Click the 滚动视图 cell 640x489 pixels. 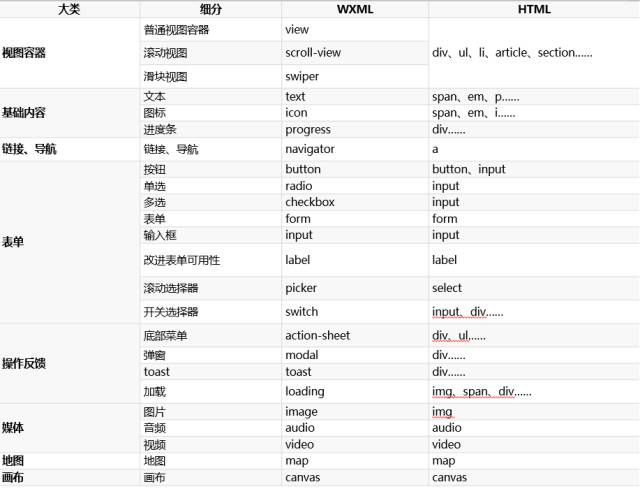[x=211, y=53]
